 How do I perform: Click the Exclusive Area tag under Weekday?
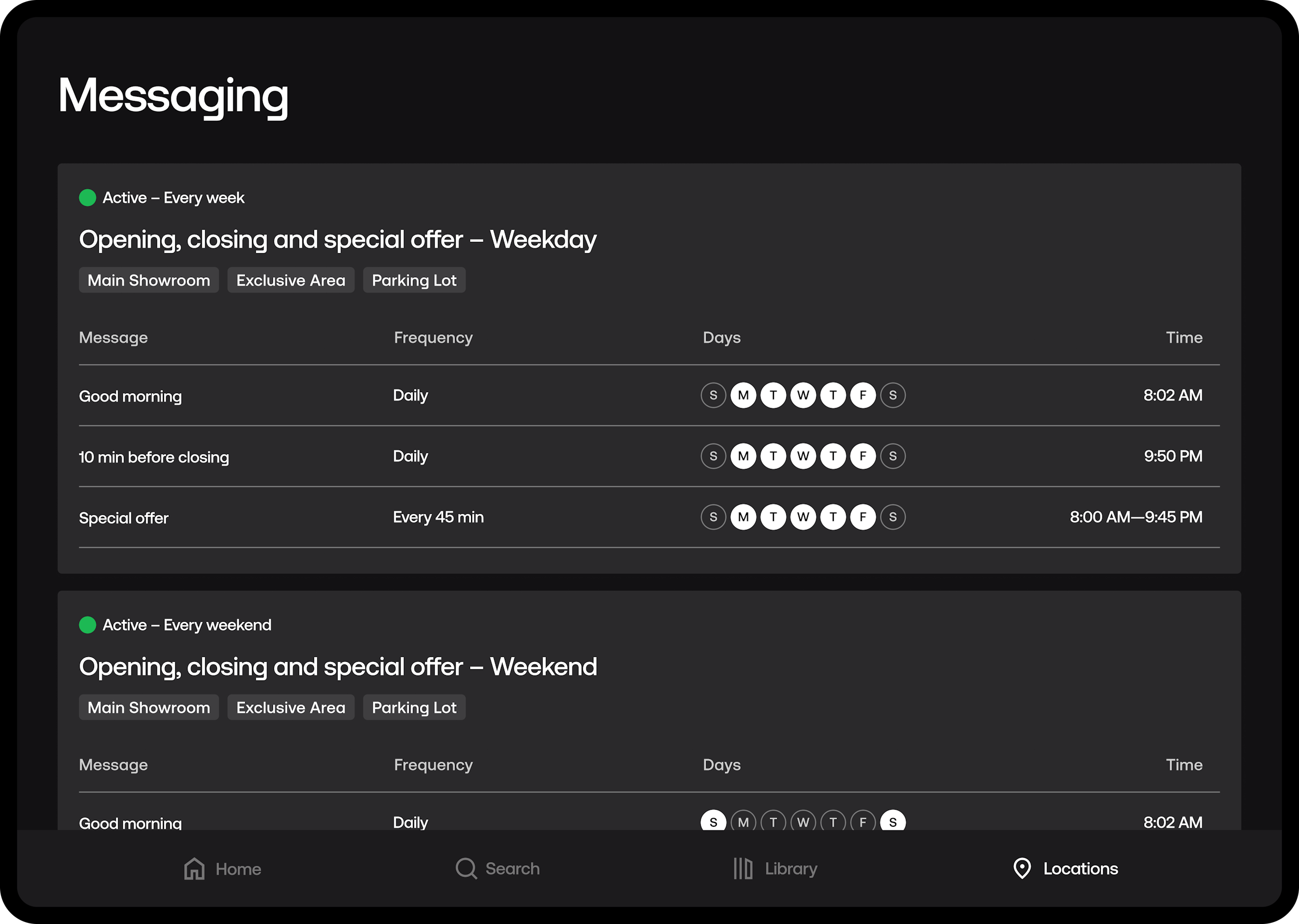(291, 280)
